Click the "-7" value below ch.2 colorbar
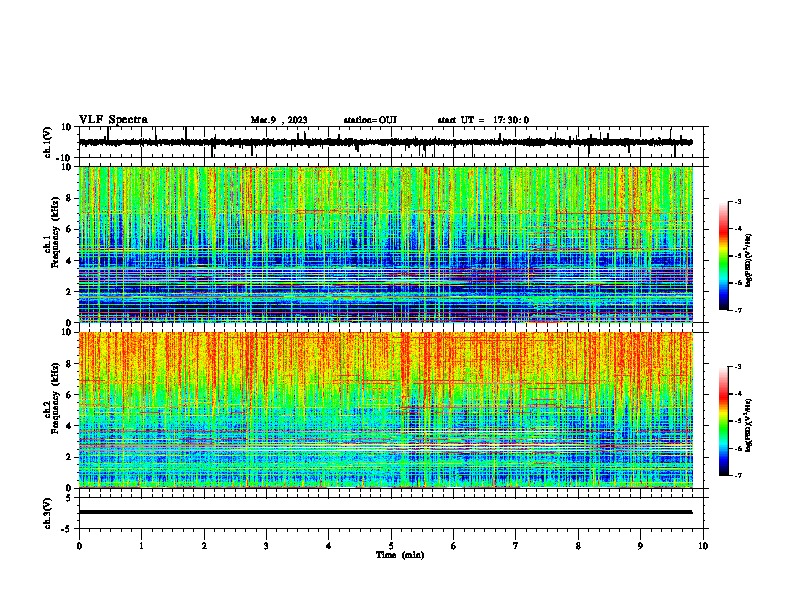Screen dimensions: 792x612 tap(738, 475)
